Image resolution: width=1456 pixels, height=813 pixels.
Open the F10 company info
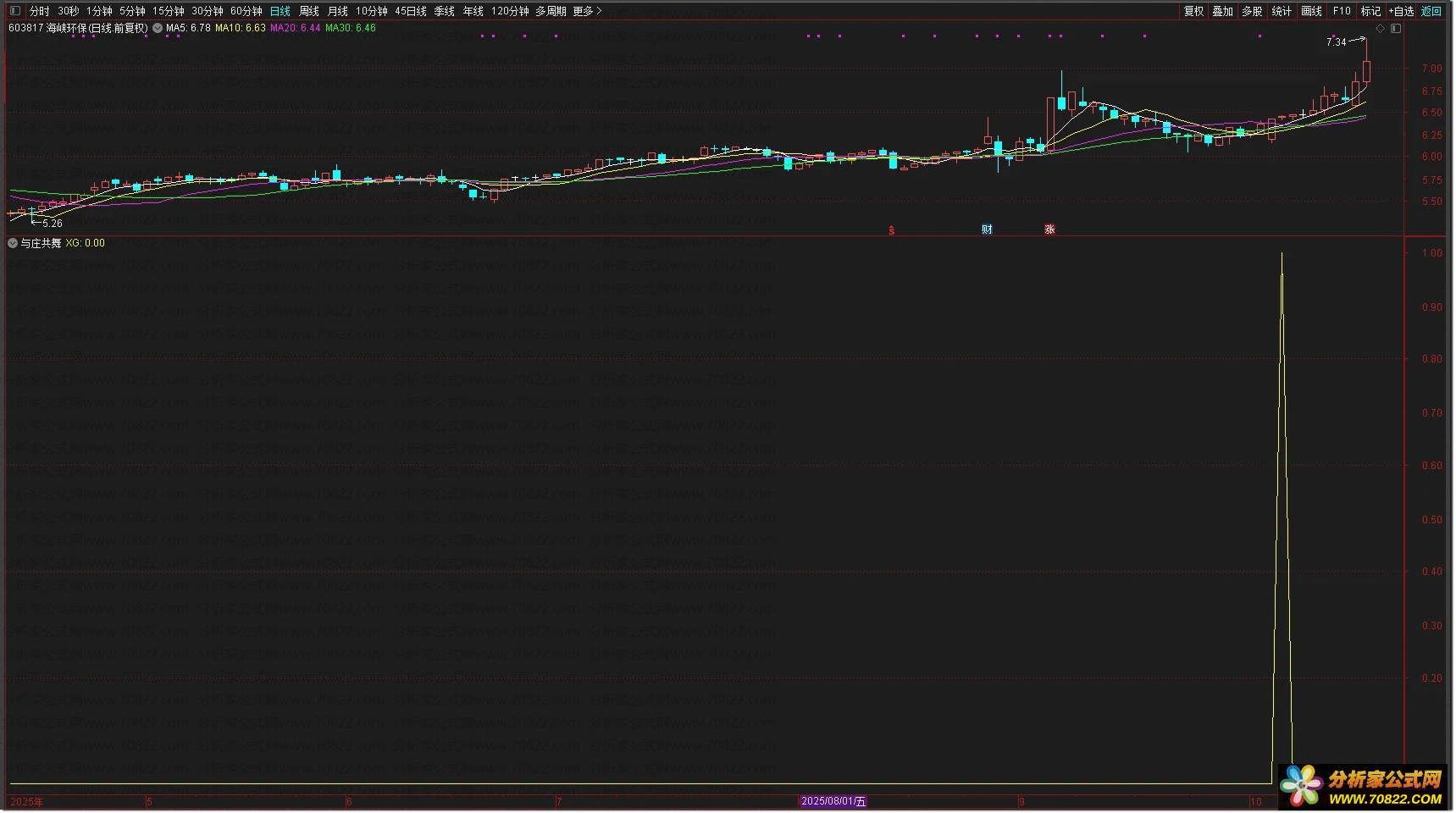coord(1342,11)
